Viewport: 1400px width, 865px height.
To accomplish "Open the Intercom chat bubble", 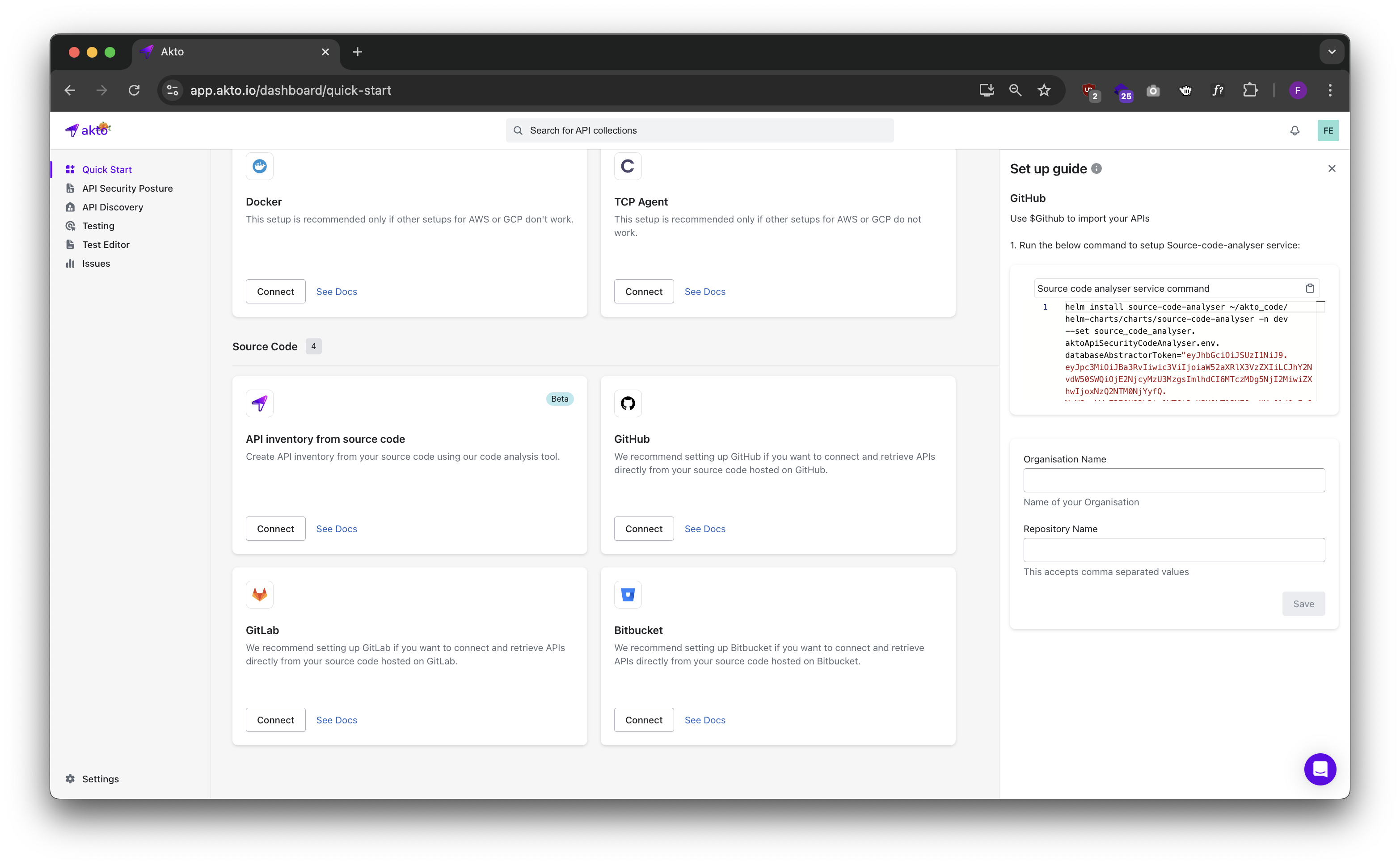I will click(x=1319, y=769).
